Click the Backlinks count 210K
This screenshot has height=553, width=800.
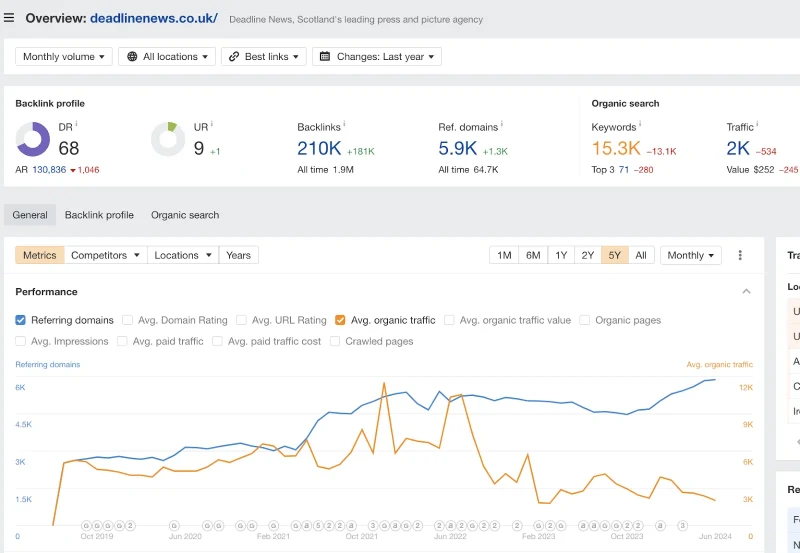click(x=319, y=148)
